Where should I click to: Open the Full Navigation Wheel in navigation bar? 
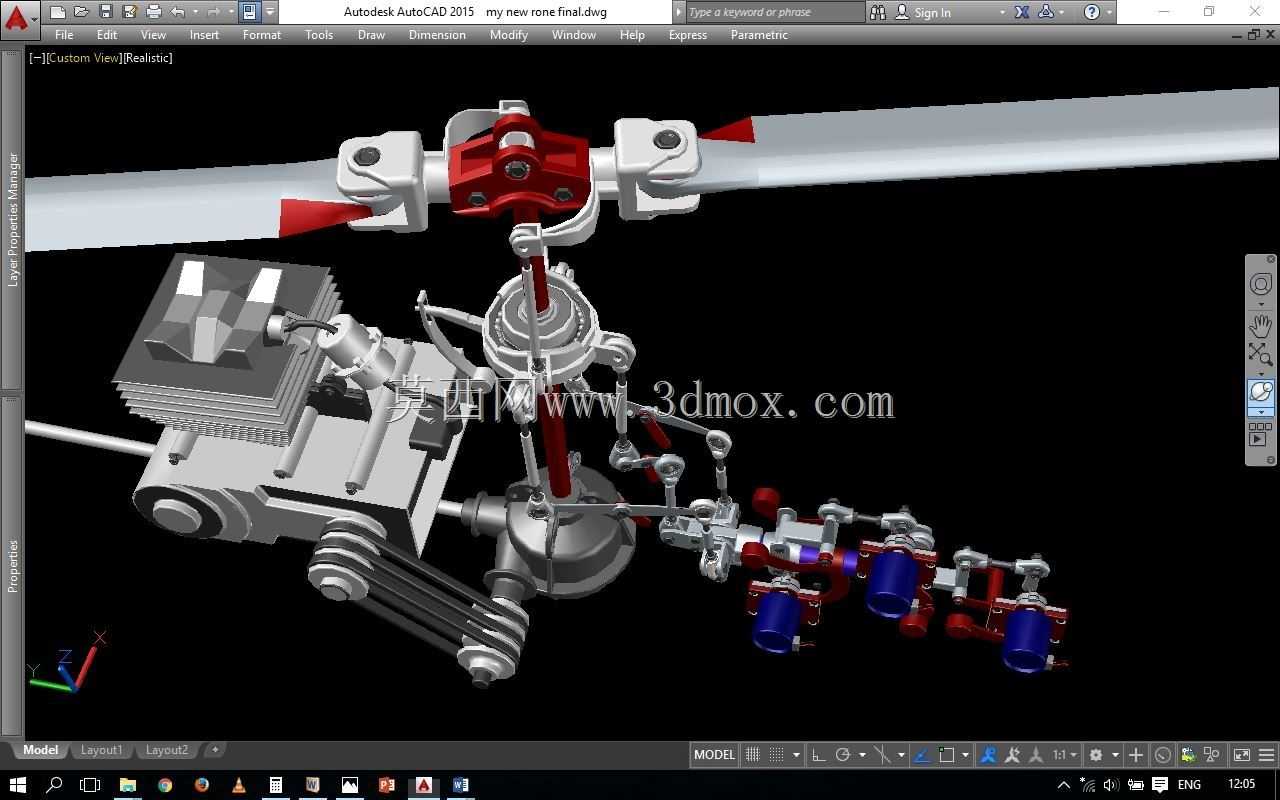coord(1261,285)
